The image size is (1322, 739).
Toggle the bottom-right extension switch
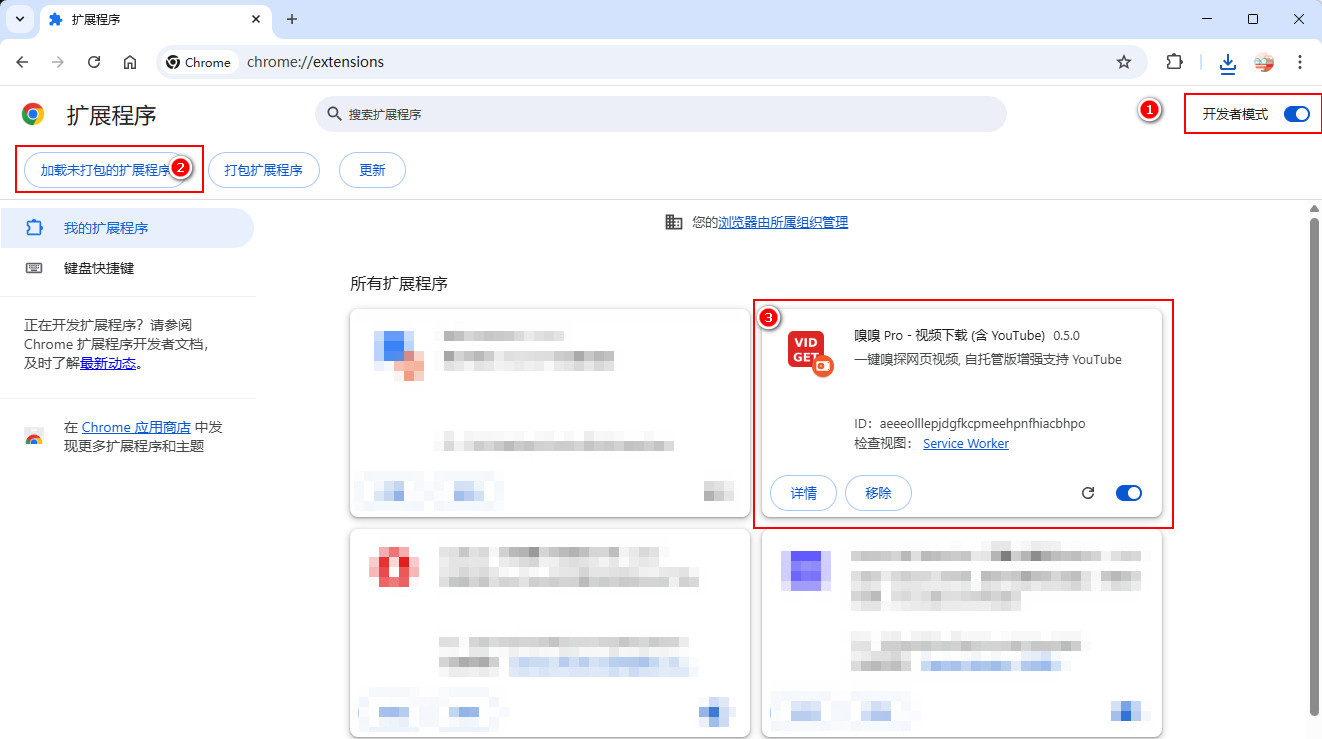(x=1126, y=712)
